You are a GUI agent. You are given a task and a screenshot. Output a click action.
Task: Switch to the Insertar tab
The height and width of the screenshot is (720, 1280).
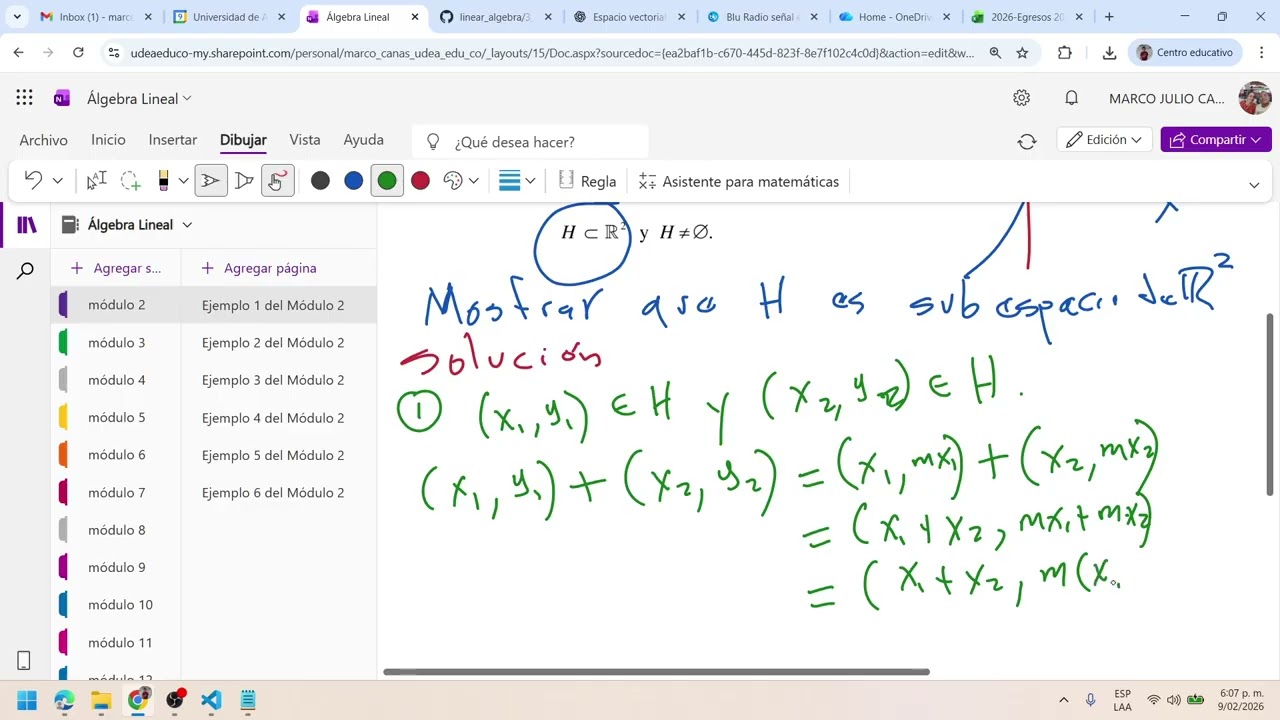click(173, 140)
